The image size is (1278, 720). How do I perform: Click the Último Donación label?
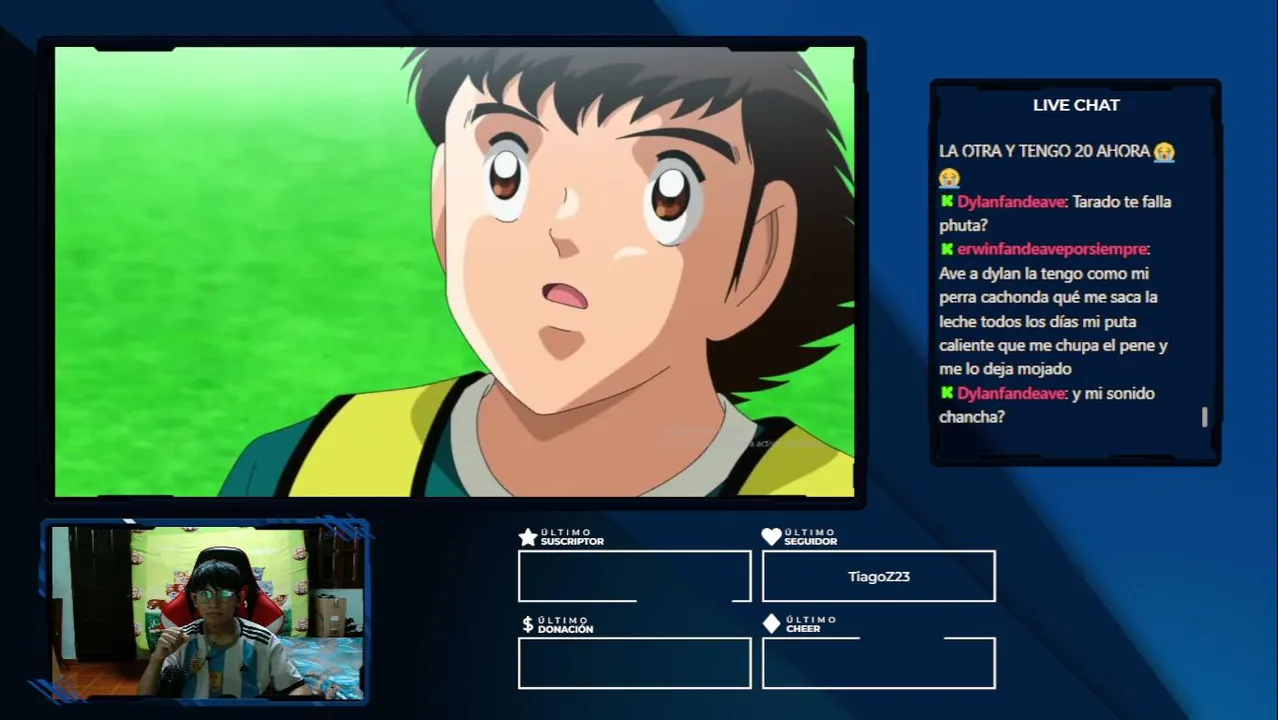(566, 625)
